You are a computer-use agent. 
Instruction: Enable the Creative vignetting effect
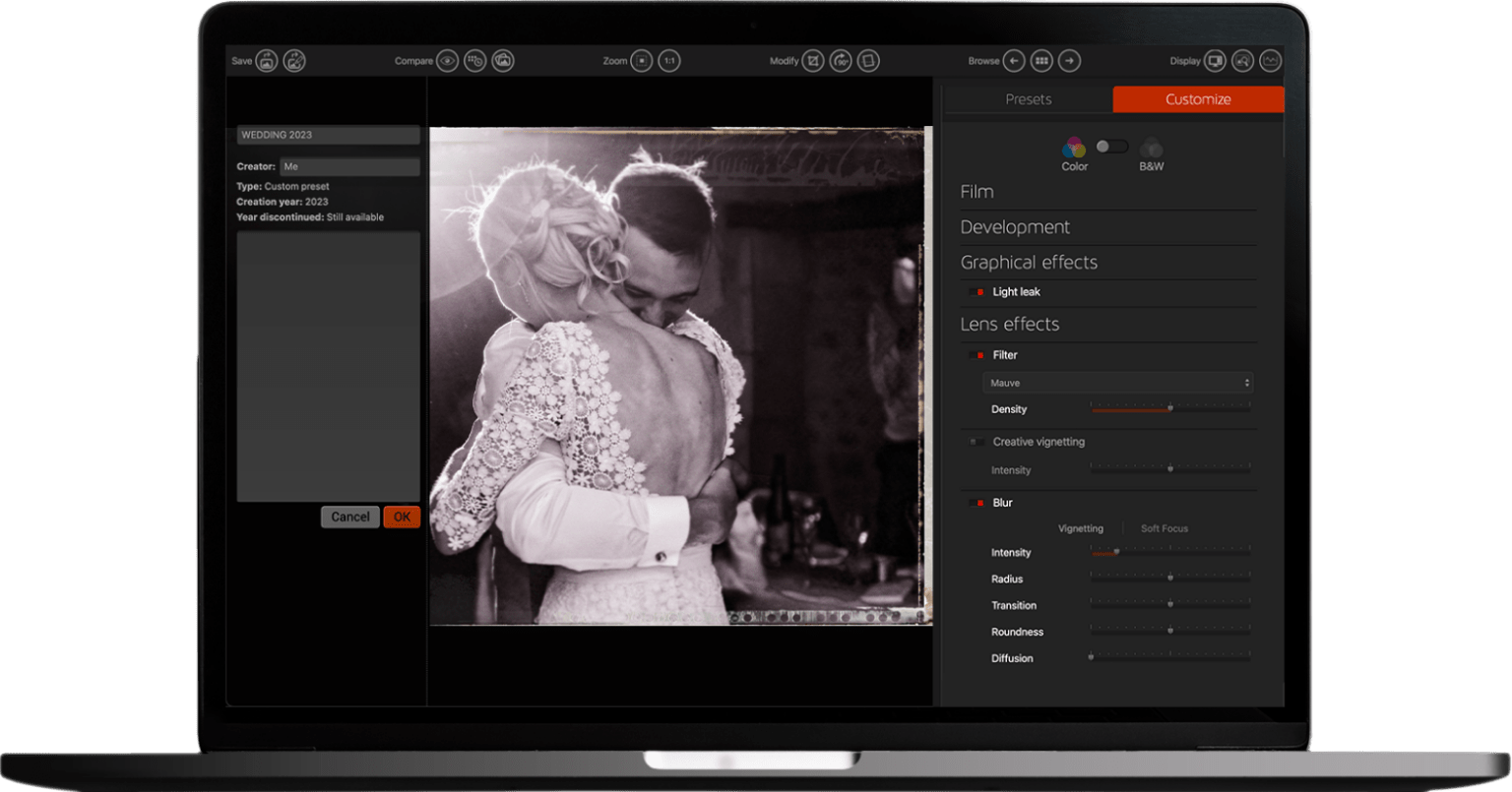978,442
